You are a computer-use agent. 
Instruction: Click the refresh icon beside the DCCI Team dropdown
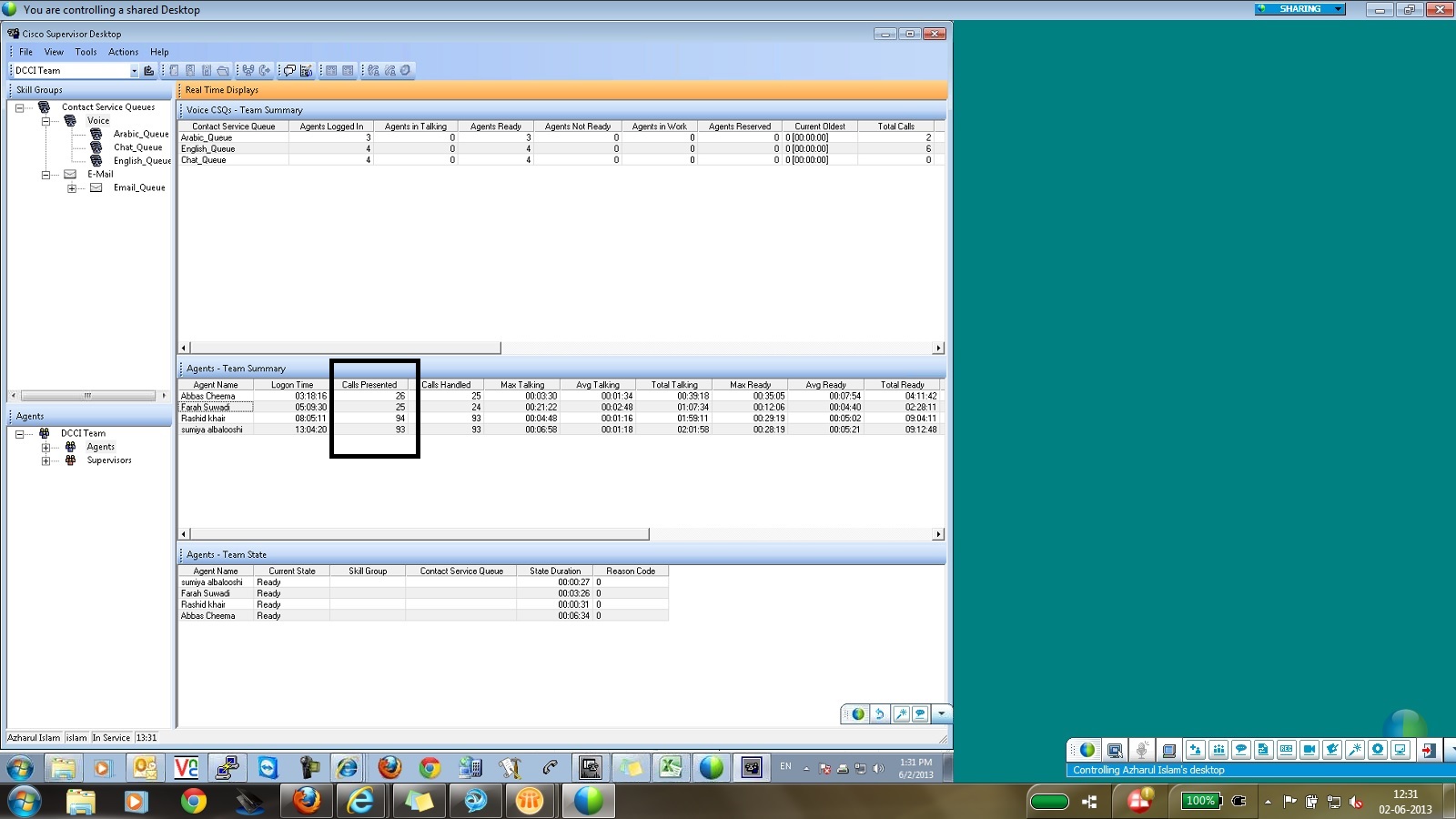[148, 70]
